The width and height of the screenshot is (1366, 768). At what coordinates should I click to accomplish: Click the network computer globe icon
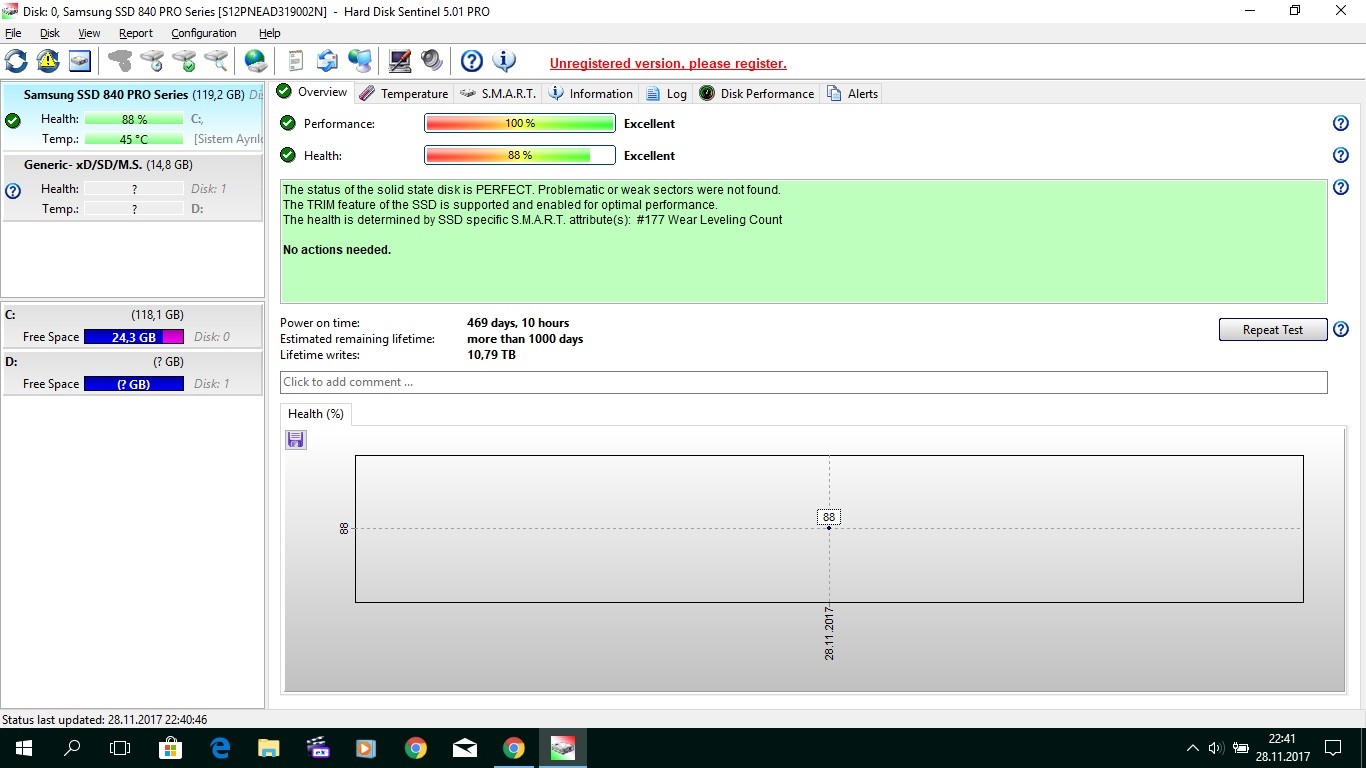pos(360,61)
